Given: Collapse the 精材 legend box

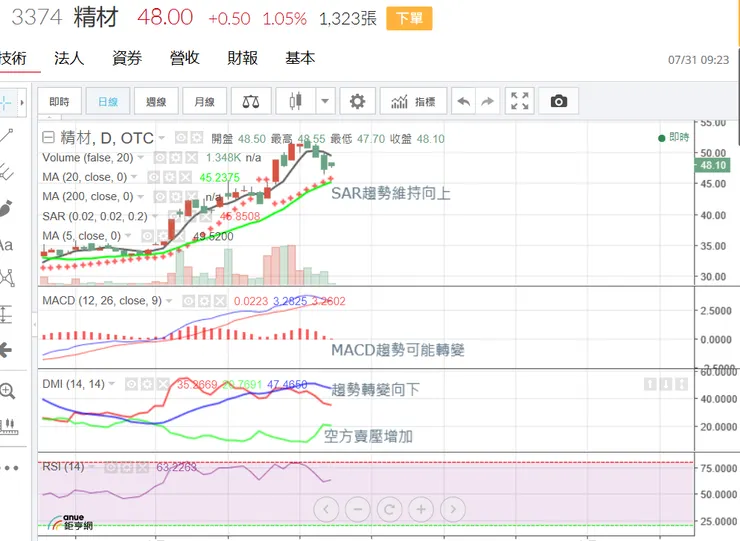Looking at the screenshot, I should coord(49,137).
